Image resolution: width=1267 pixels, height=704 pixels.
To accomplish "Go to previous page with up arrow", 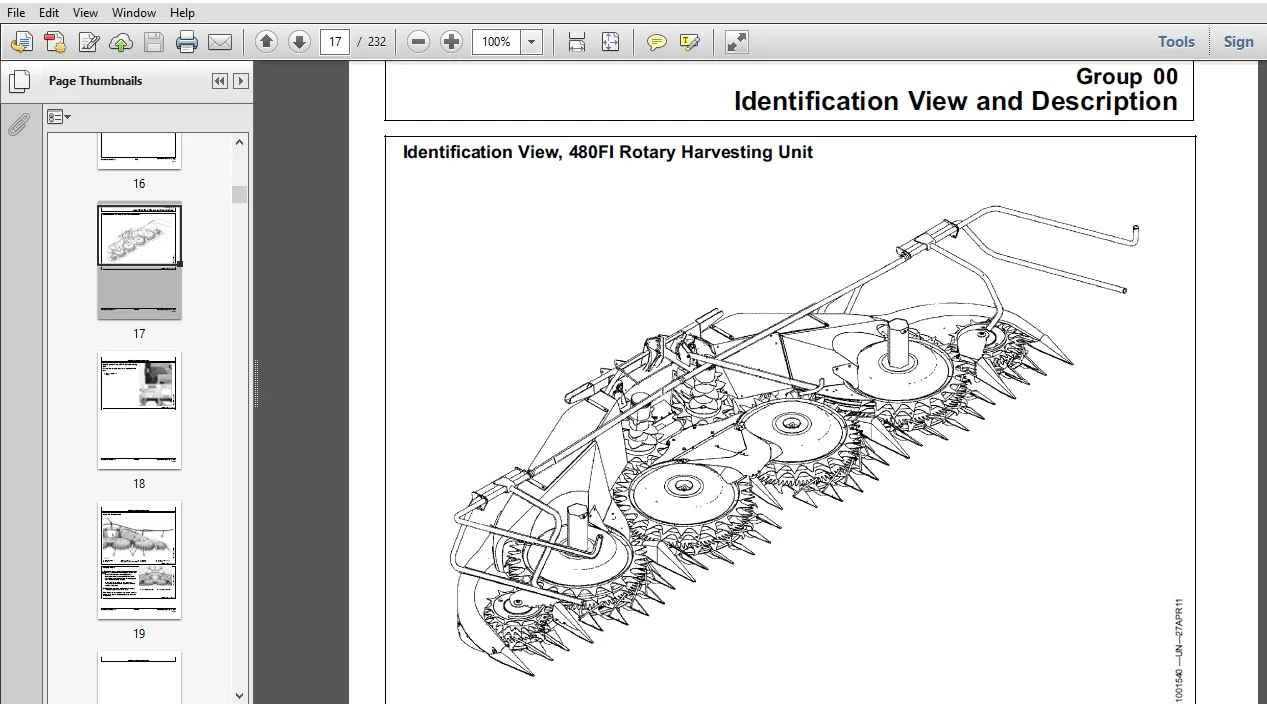I will tap(266, 42).
